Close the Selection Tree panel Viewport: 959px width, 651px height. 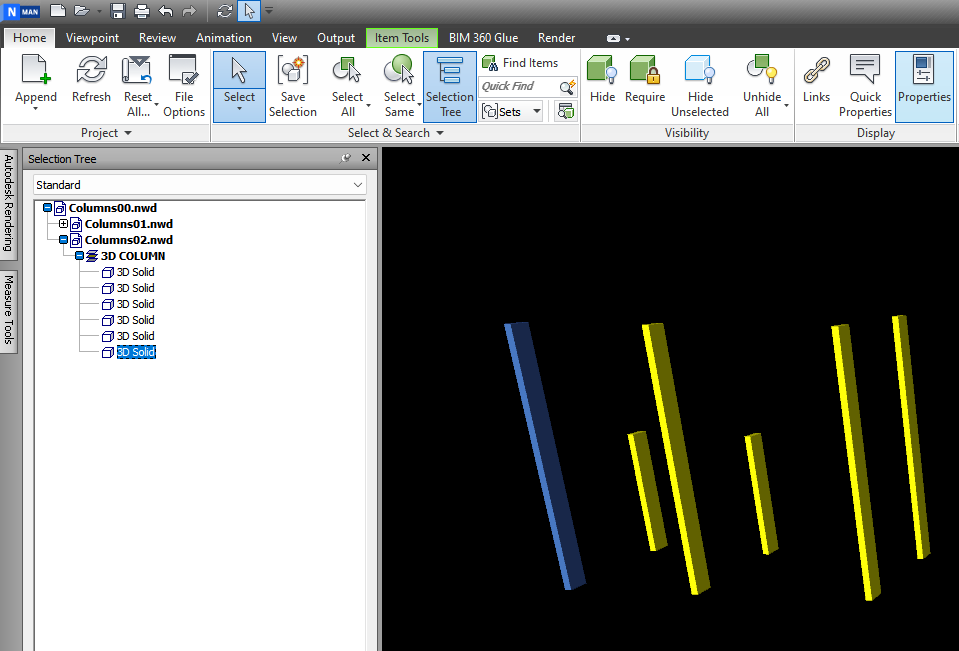pyautogui.click(x=366, y=158)
